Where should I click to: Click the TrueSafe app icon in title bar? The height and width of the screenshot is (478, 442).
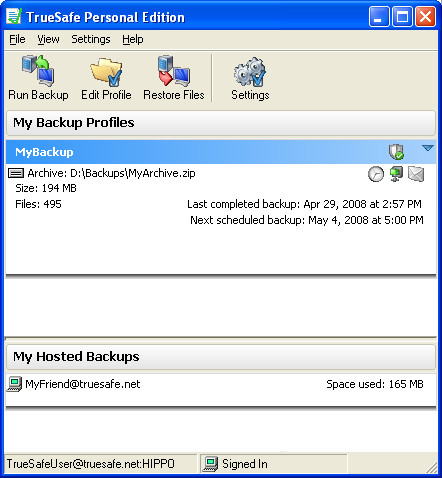14,16
